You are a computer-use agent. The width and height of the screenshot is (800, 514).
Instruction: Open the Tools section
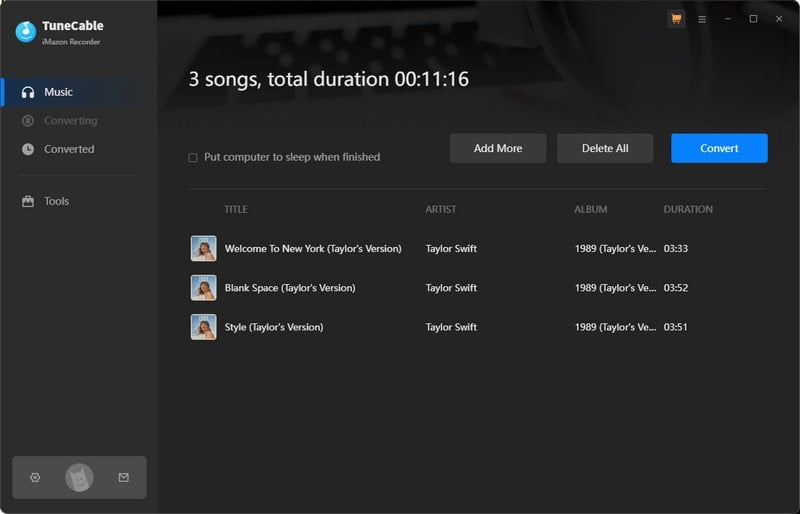[79, 201]
